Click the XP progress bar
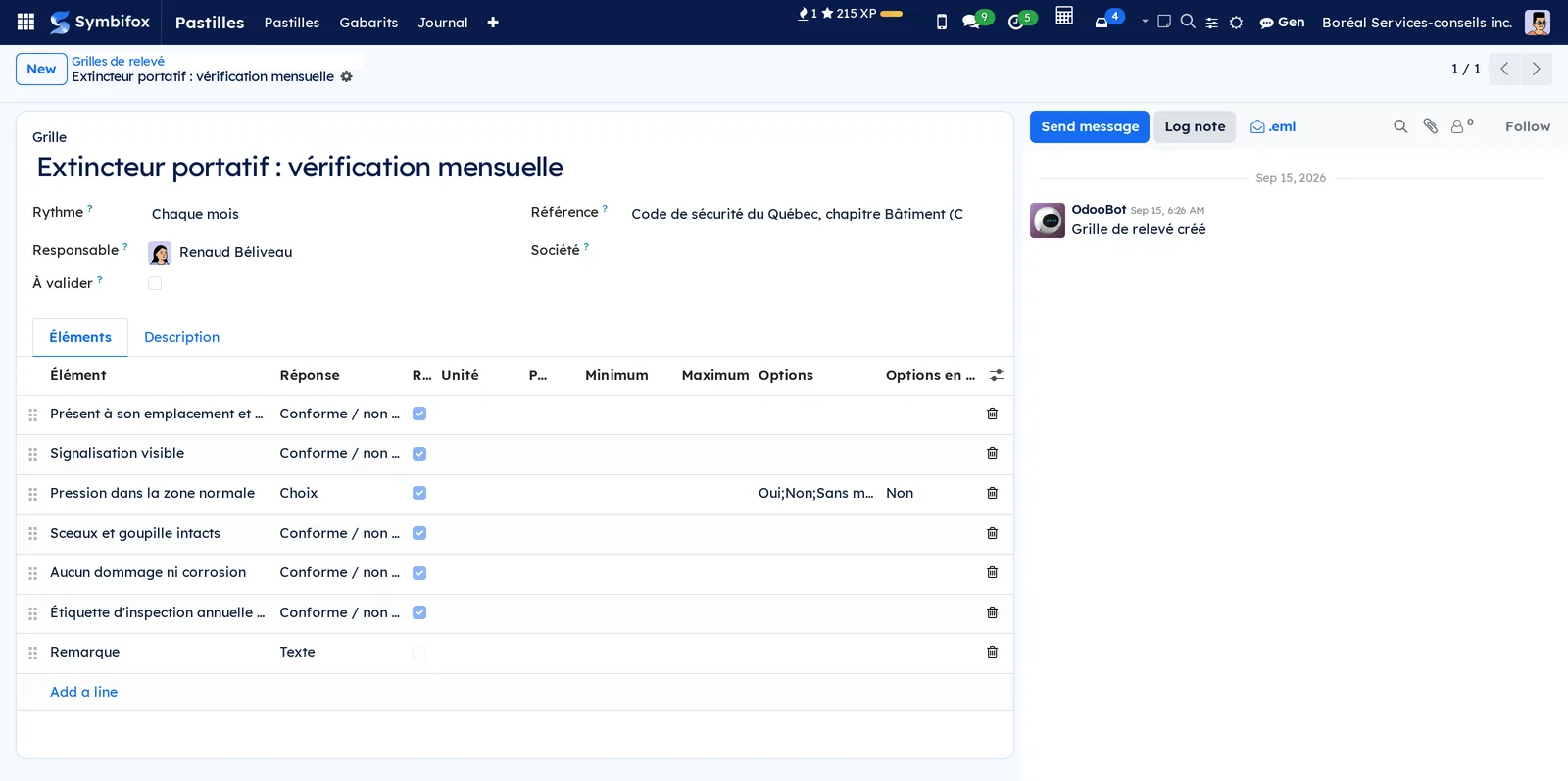Screen dimensions: 1568x781 pos(892,14)
